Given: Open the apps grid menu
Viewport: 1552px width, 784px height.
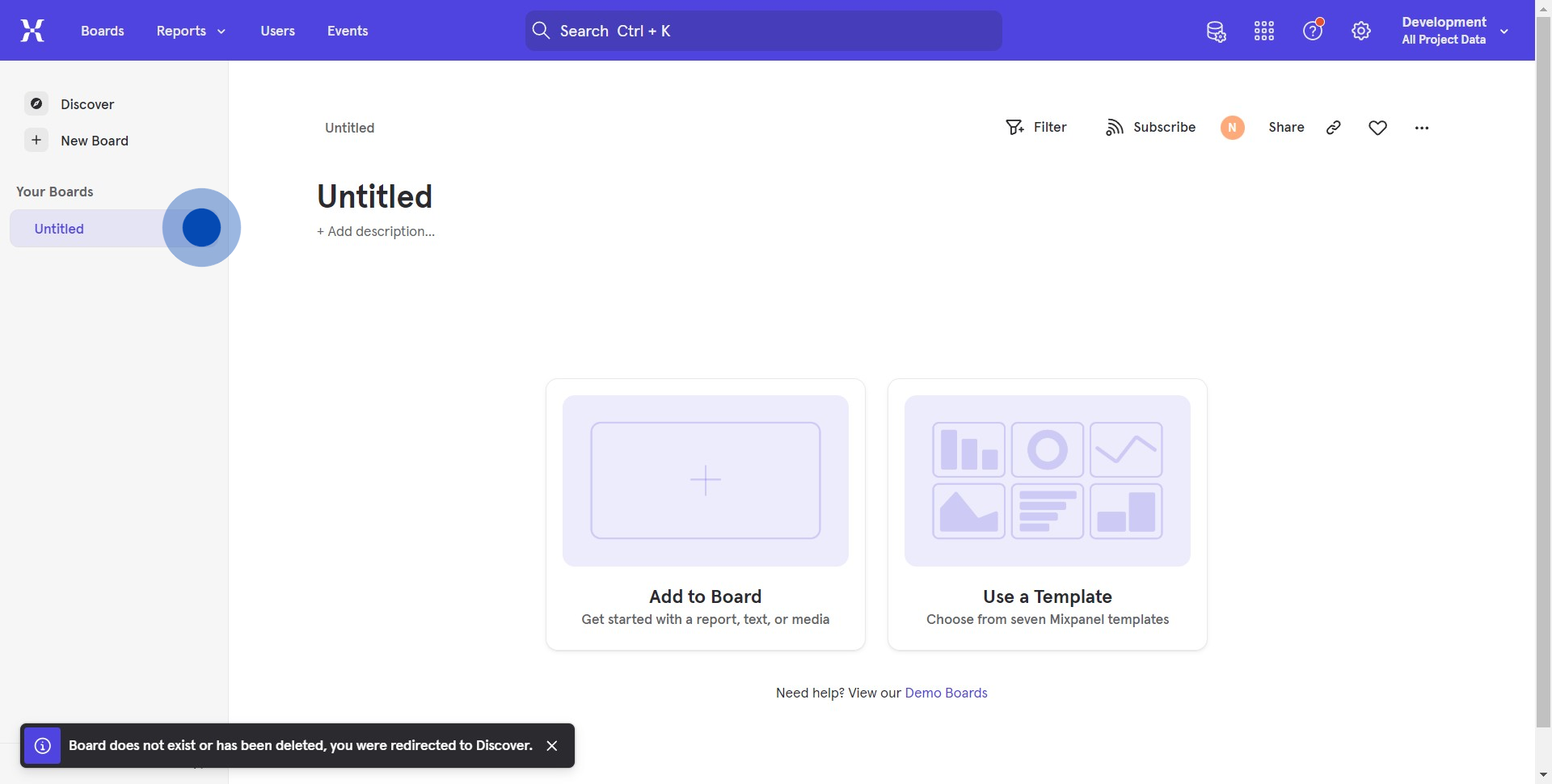Looking at the screenshot, I should [1264, 31].
